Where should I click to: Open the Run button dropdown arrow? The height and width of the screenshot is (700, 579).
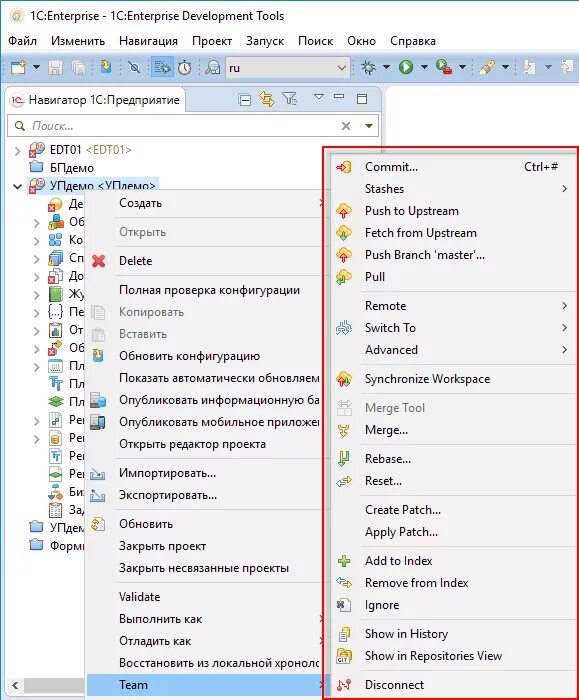[x=424, y=67]
